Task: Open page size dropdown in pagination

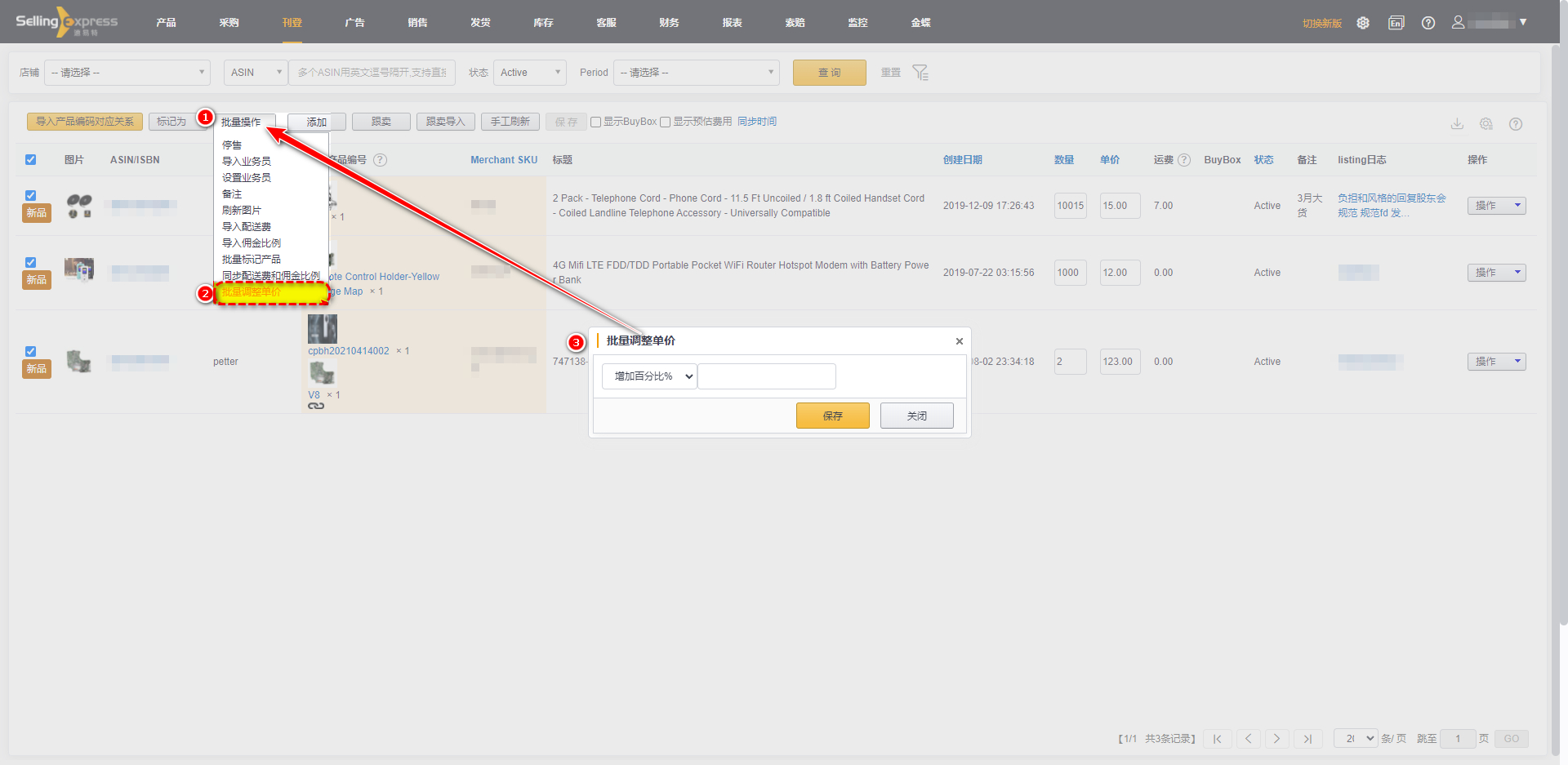Action: coord(1356,739)
